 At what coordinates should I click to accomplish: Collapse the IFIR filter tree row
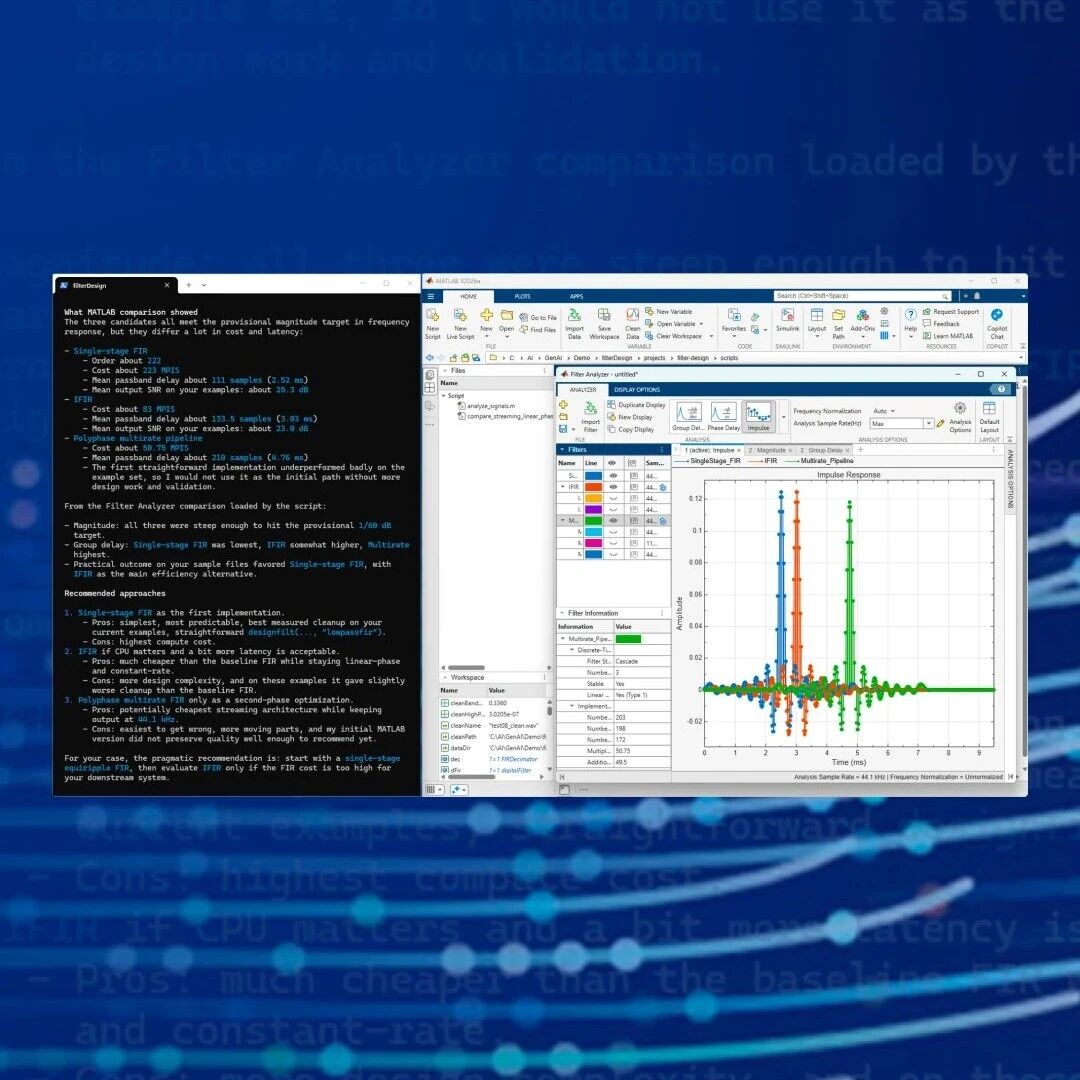(563, 487)
